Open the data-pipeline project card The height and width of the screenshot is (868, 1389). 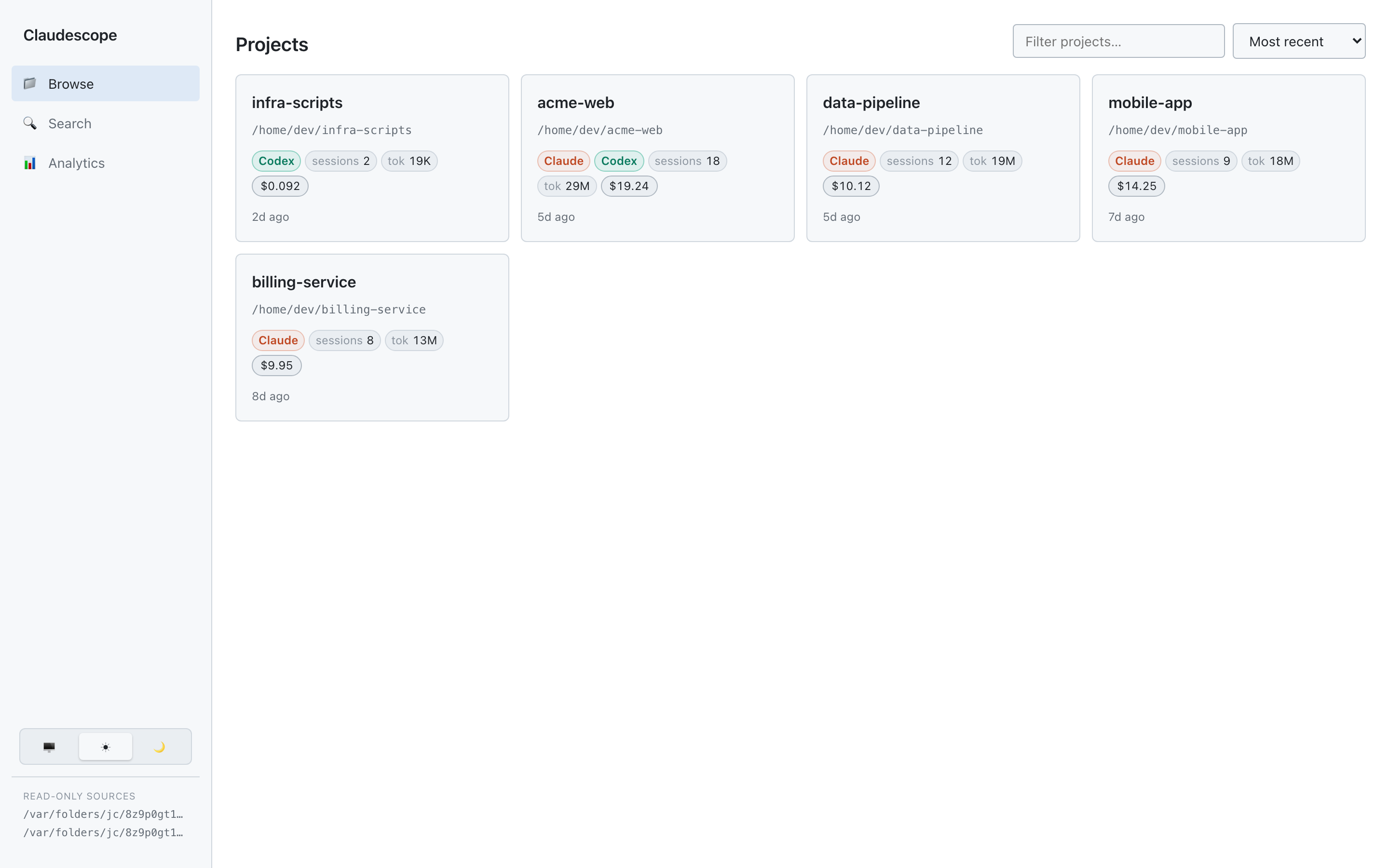click(943, 158)
